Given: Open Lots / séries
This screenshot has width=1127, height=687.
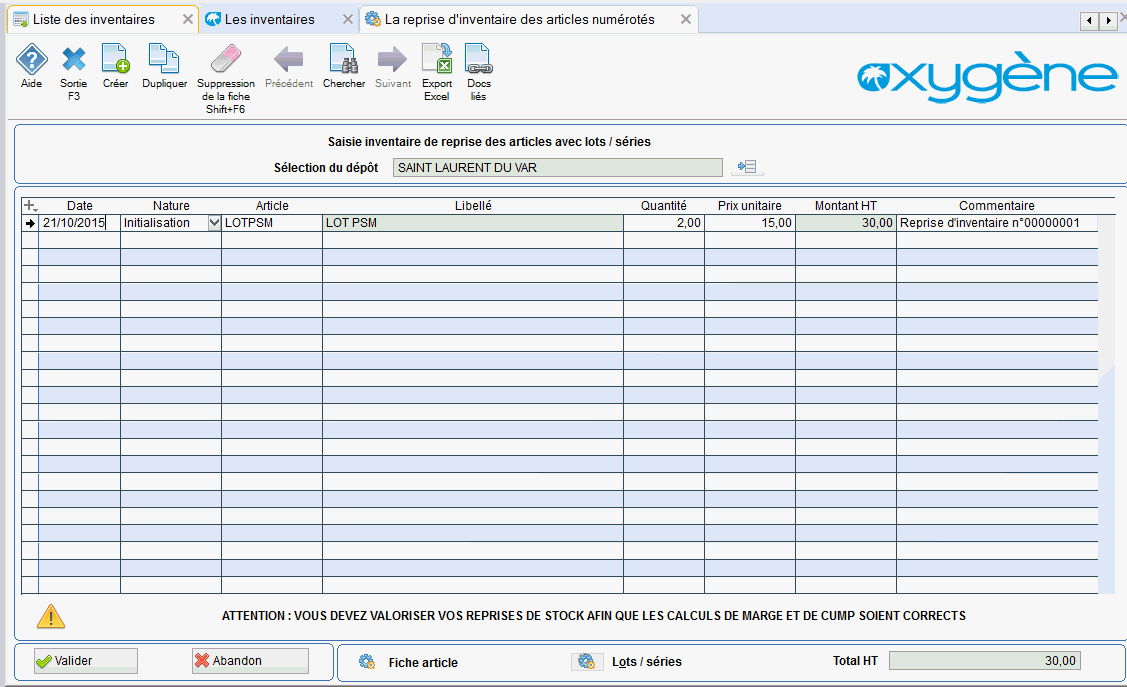Looking at the screenshot, I should (647, 662).
